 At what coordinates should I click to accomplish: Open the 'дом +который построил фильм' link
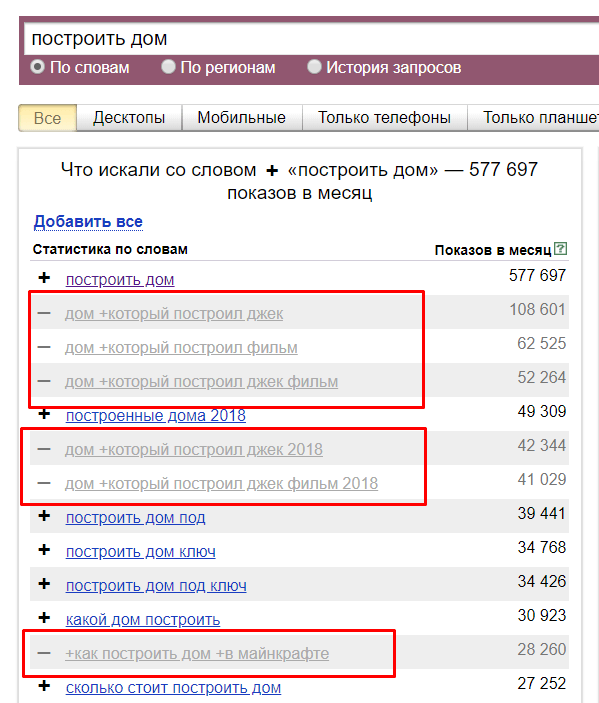click(x=181, y=348)
